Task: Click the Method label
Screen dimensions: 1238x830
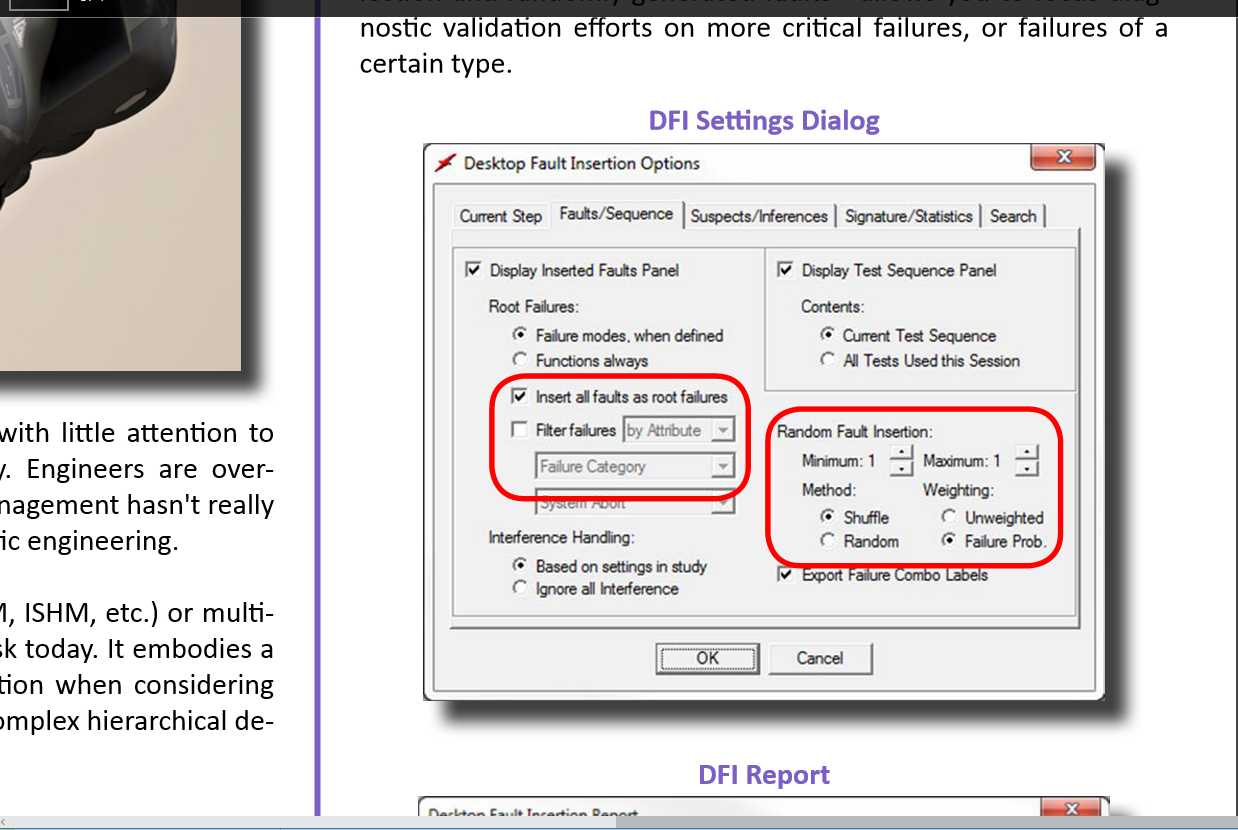Action: tap(829, 490)
